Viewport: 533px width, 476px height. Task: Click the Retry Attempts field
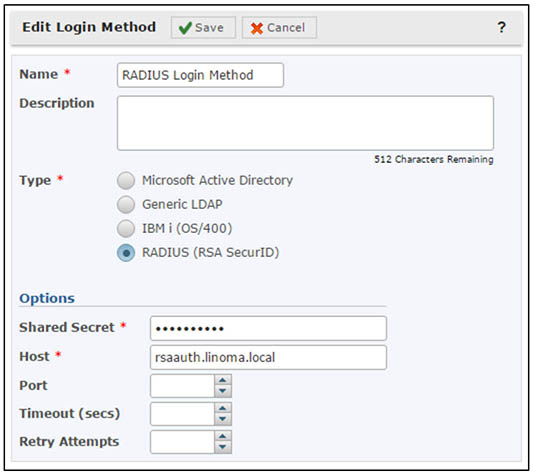point(182,442)
